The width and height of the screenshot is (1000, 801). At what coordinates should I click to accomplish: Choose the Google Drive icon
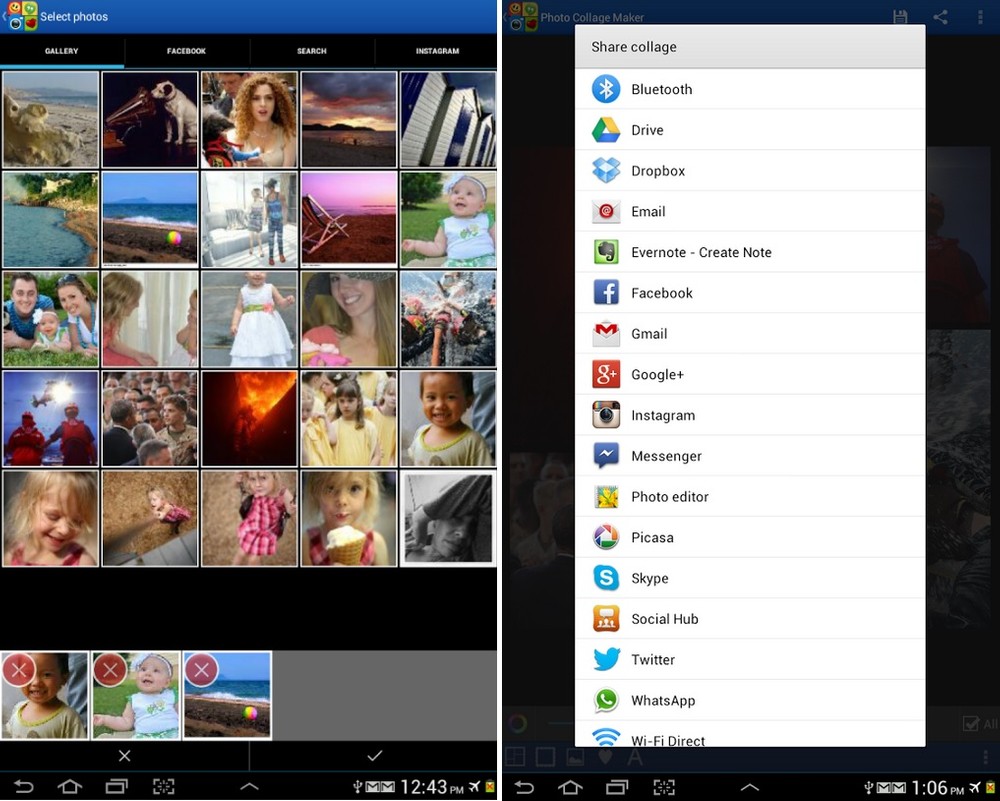(x=606, y=130)
